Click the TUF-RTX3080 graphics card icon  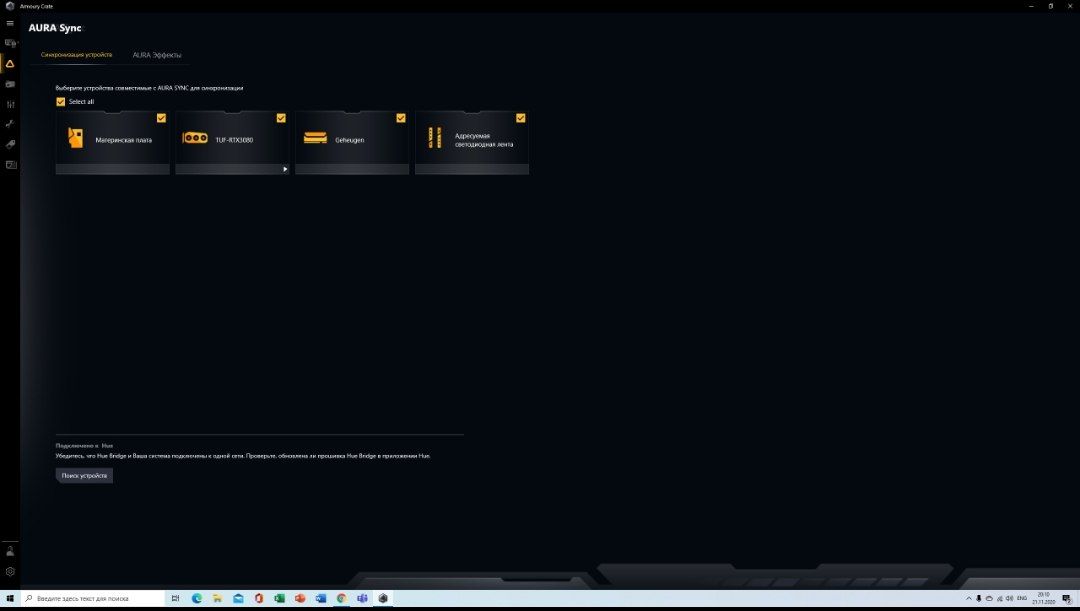[195, 138]
